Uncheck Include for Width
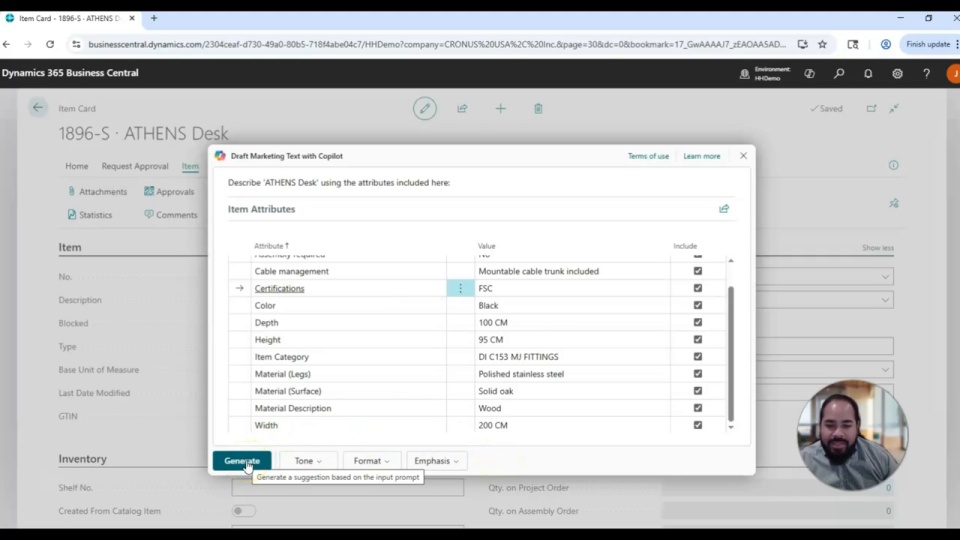This screenshot has width=960, height=540. (x=697, y=425)
